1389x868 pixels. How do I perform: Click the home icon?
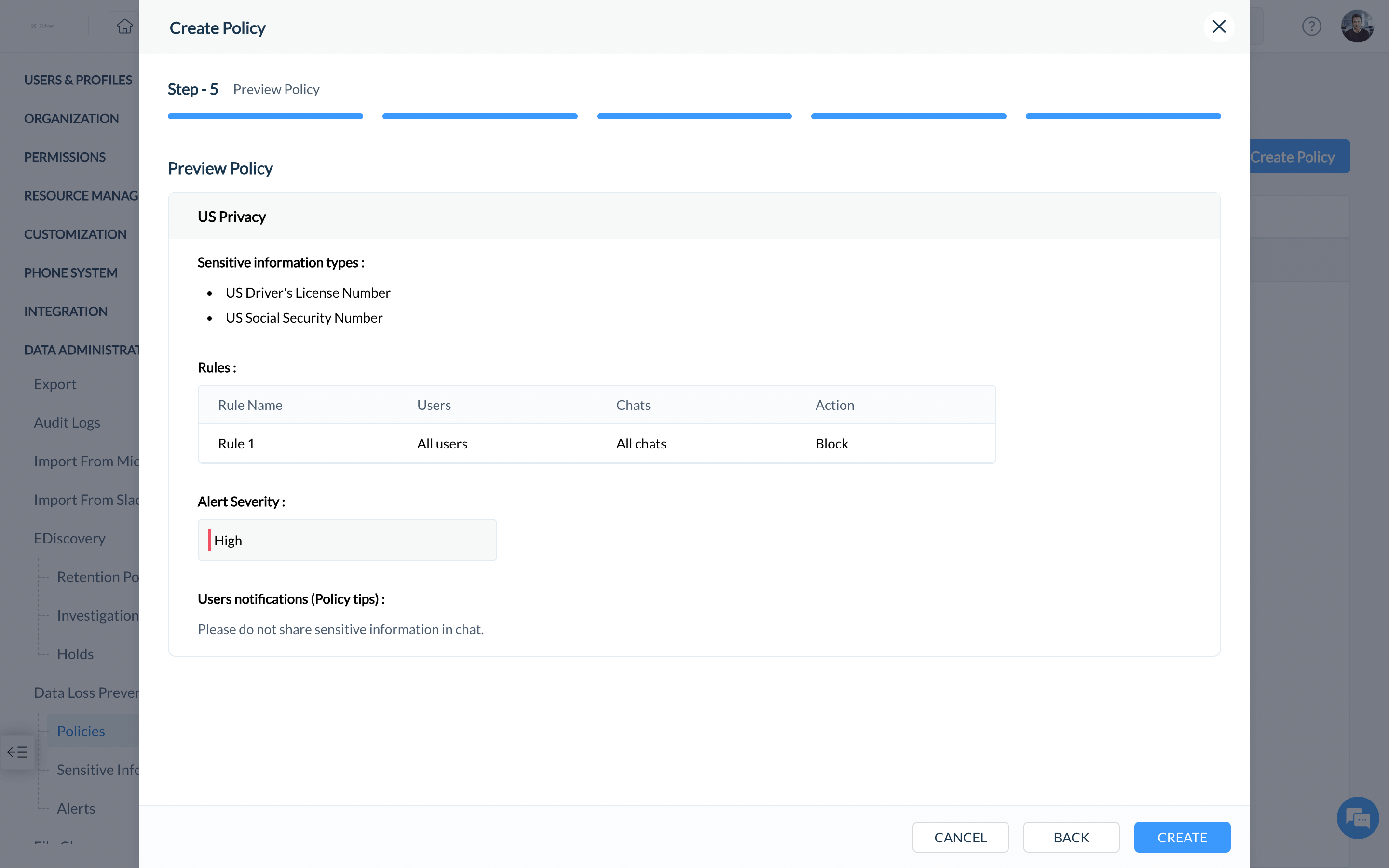tap(124, 27)
